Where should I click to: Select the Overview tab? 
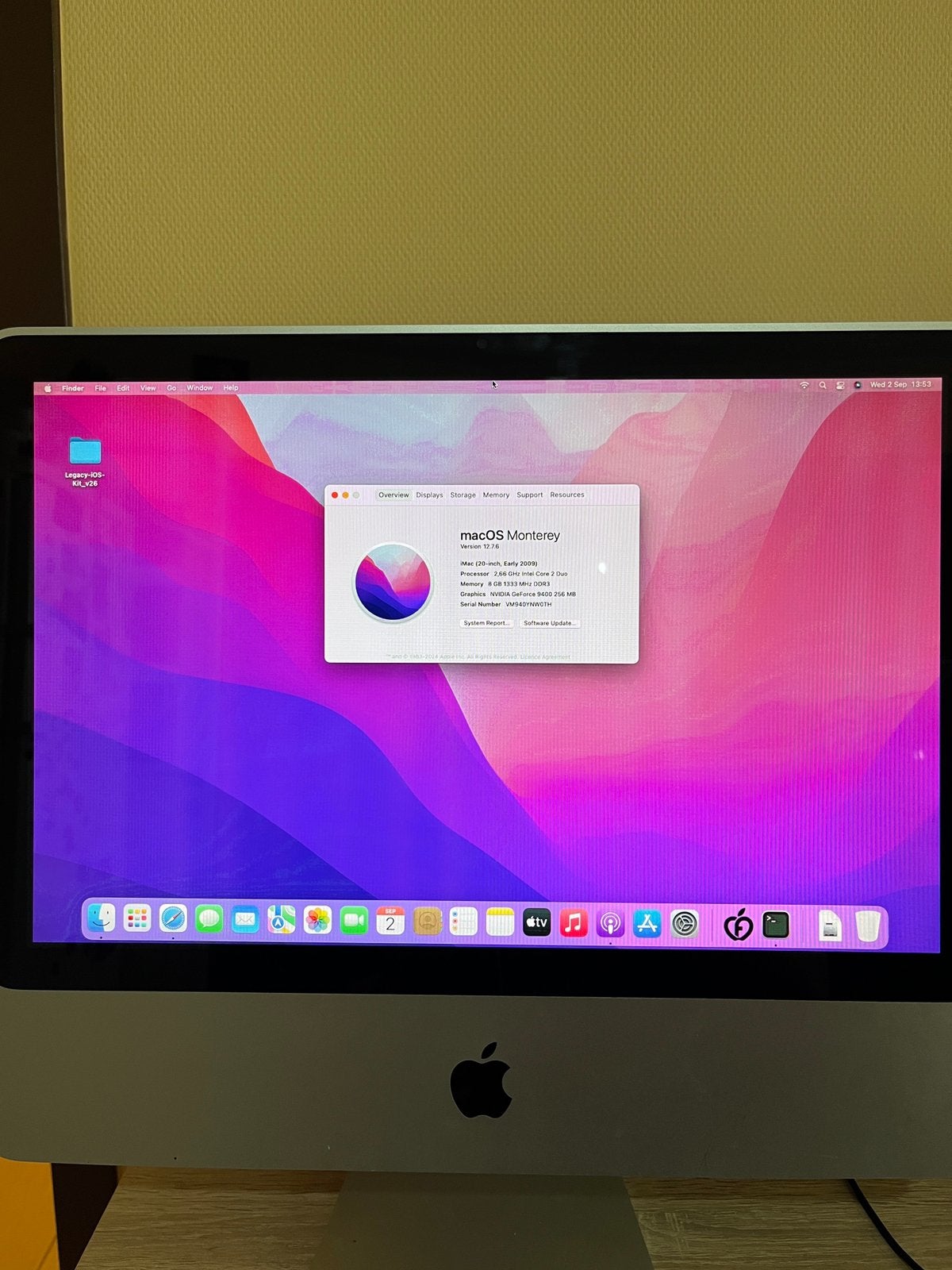[393, 495]
